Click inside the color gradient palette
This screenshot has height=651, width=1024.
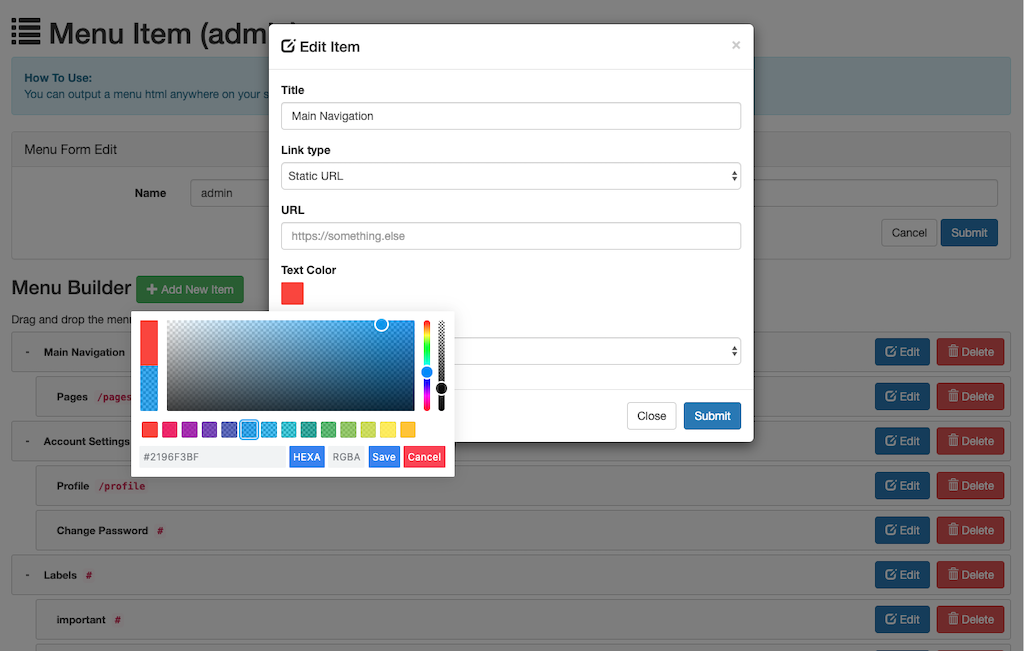click(x=291, y=366)
